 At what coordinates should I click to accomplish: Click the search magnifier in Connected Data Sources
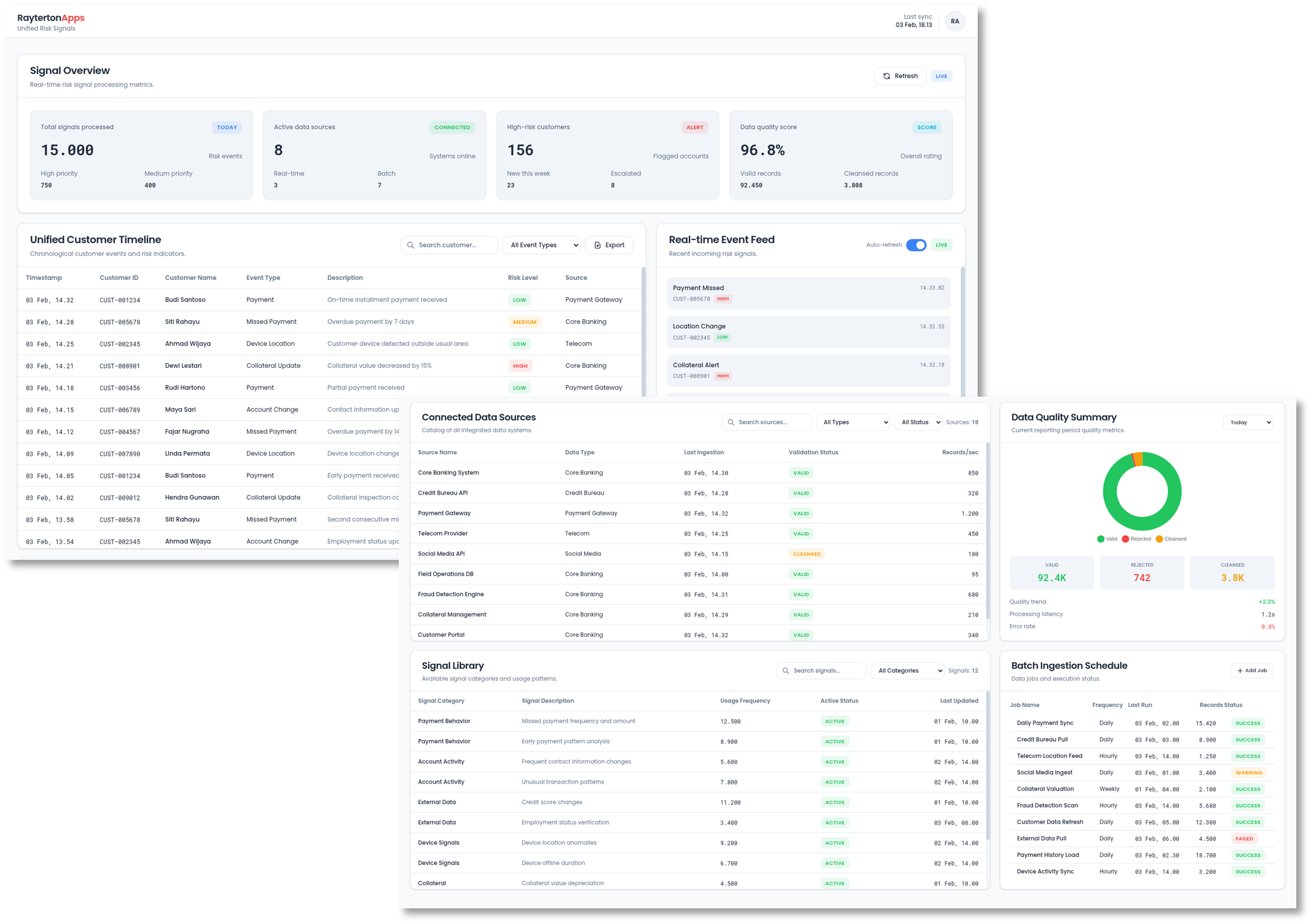(732, 422)
